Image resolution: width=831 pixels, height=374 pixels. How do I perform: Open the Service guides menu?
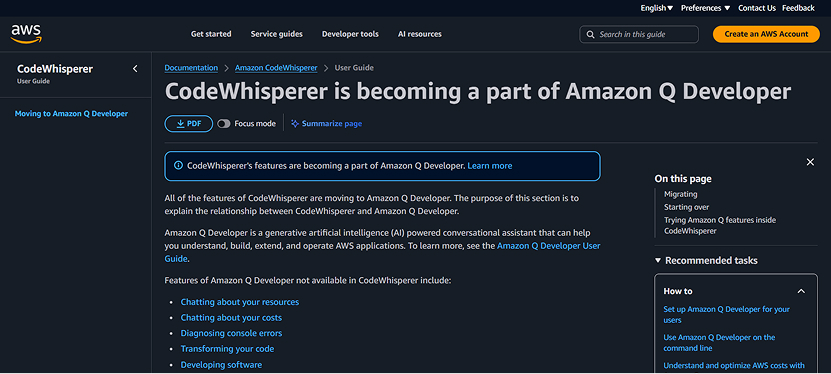coord(277,34)
